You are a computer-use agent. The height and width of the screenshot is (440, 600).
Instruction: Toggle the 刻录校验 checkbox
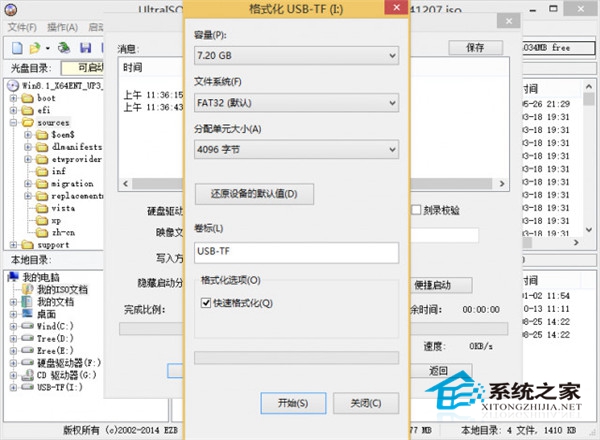point(416,210)
